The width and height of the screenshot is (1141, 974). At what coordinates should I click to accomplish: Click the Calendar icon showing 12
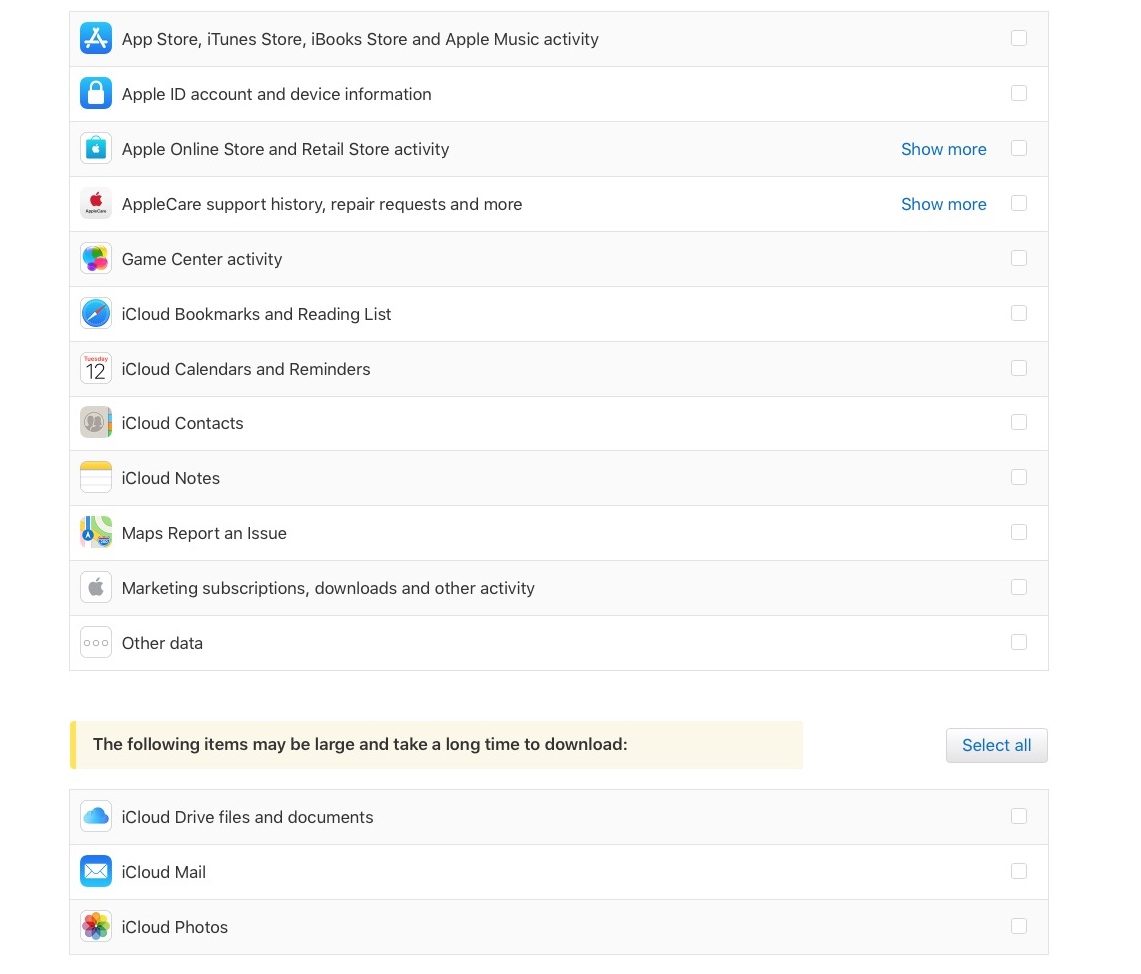pos(96,369)
